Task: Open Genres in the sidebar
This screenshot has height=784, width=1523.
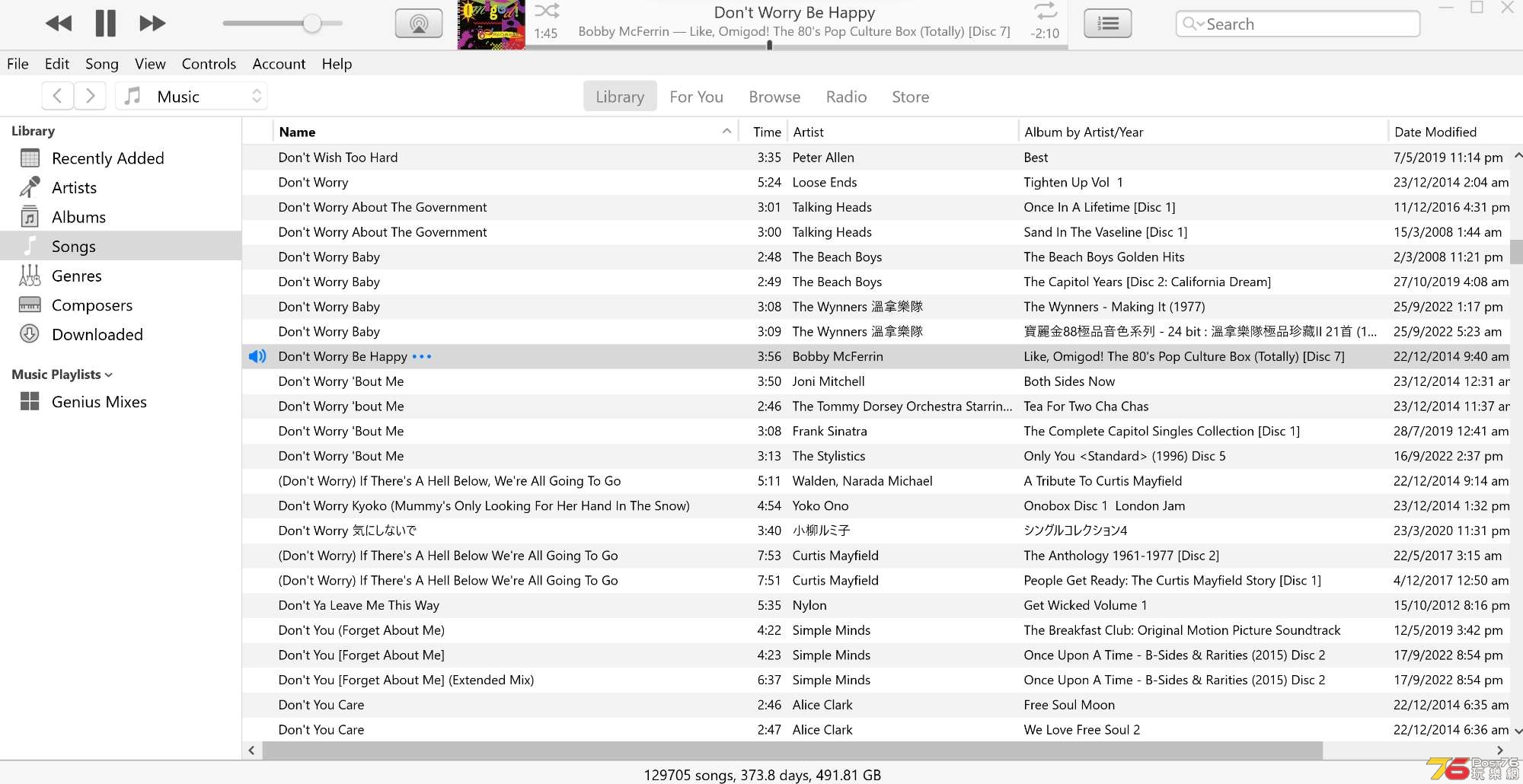Action: (x=121, y=276)
